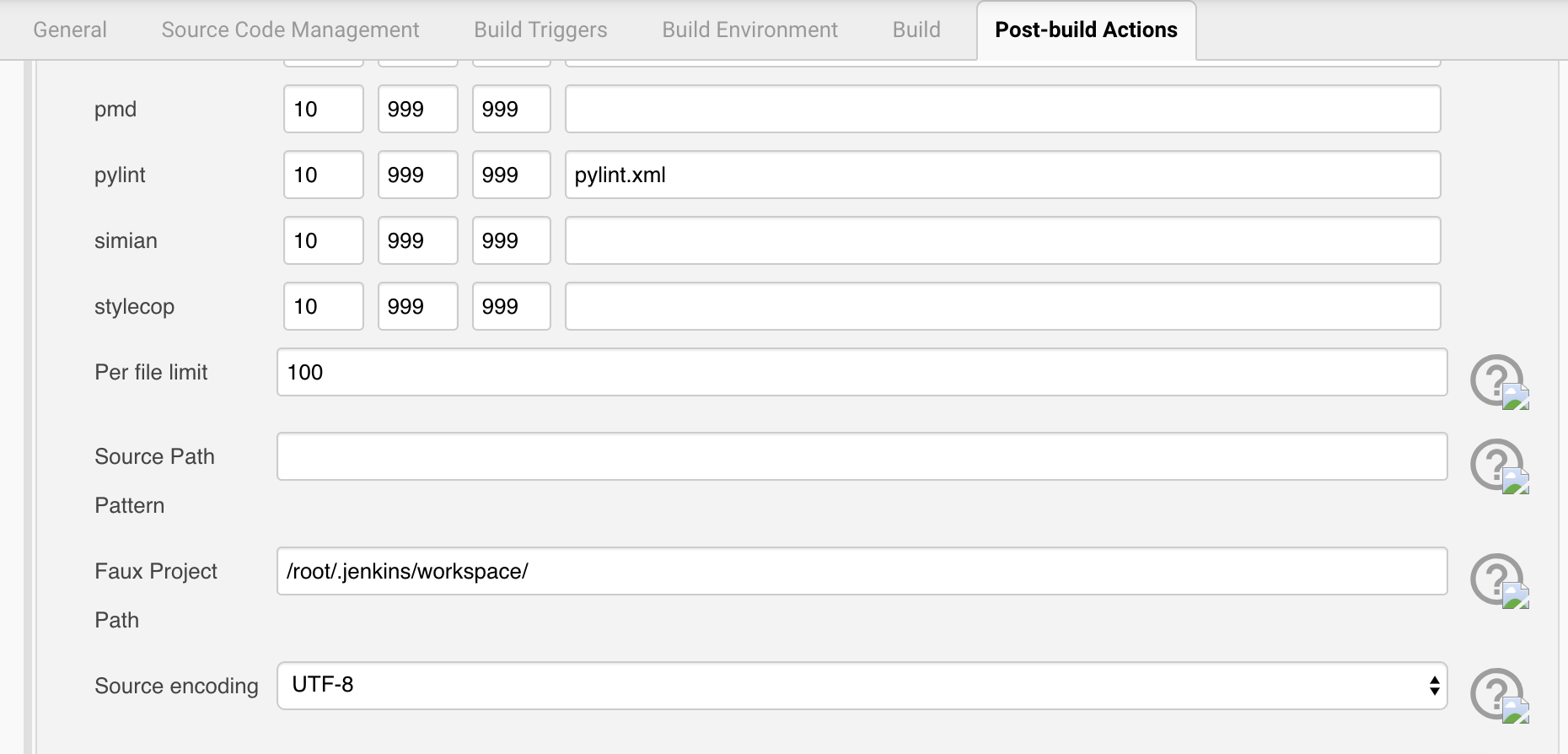Open Source encoding help icon
This screenshot has height=754, width=1568.
(1497, 693)
